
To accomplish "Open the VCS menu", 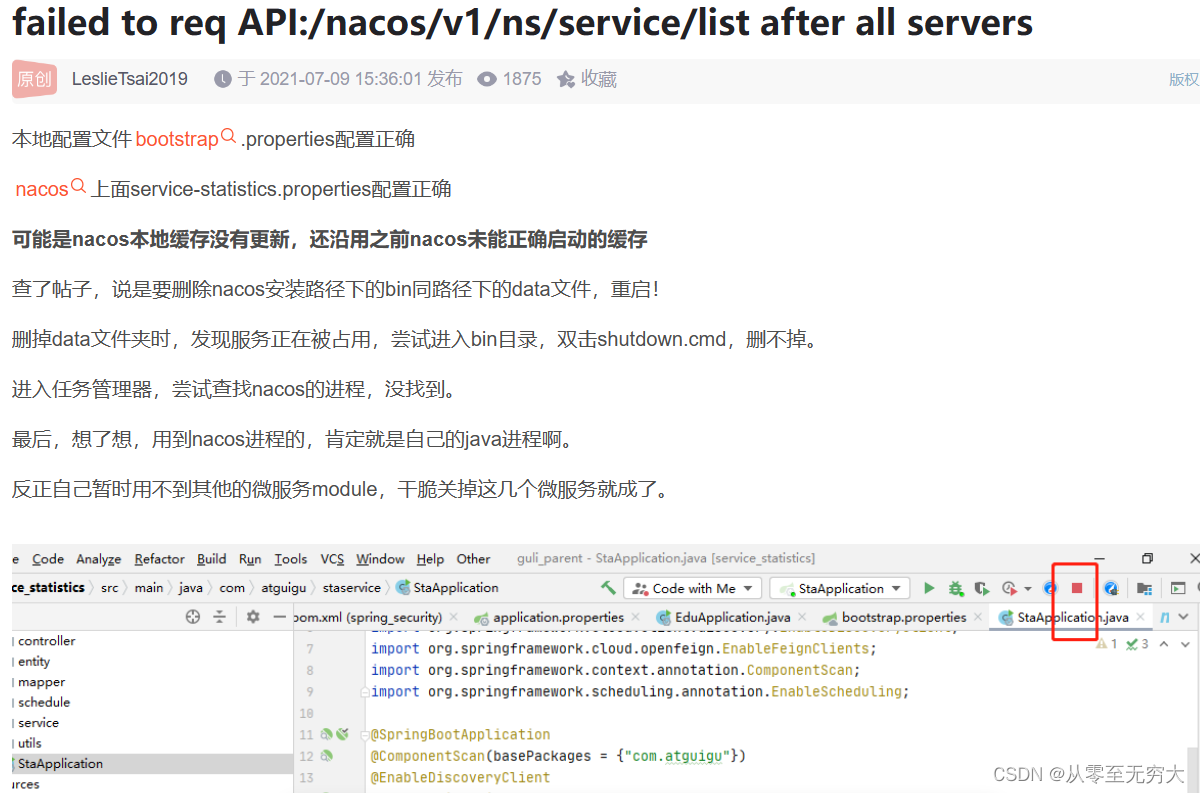I will 331,559.
